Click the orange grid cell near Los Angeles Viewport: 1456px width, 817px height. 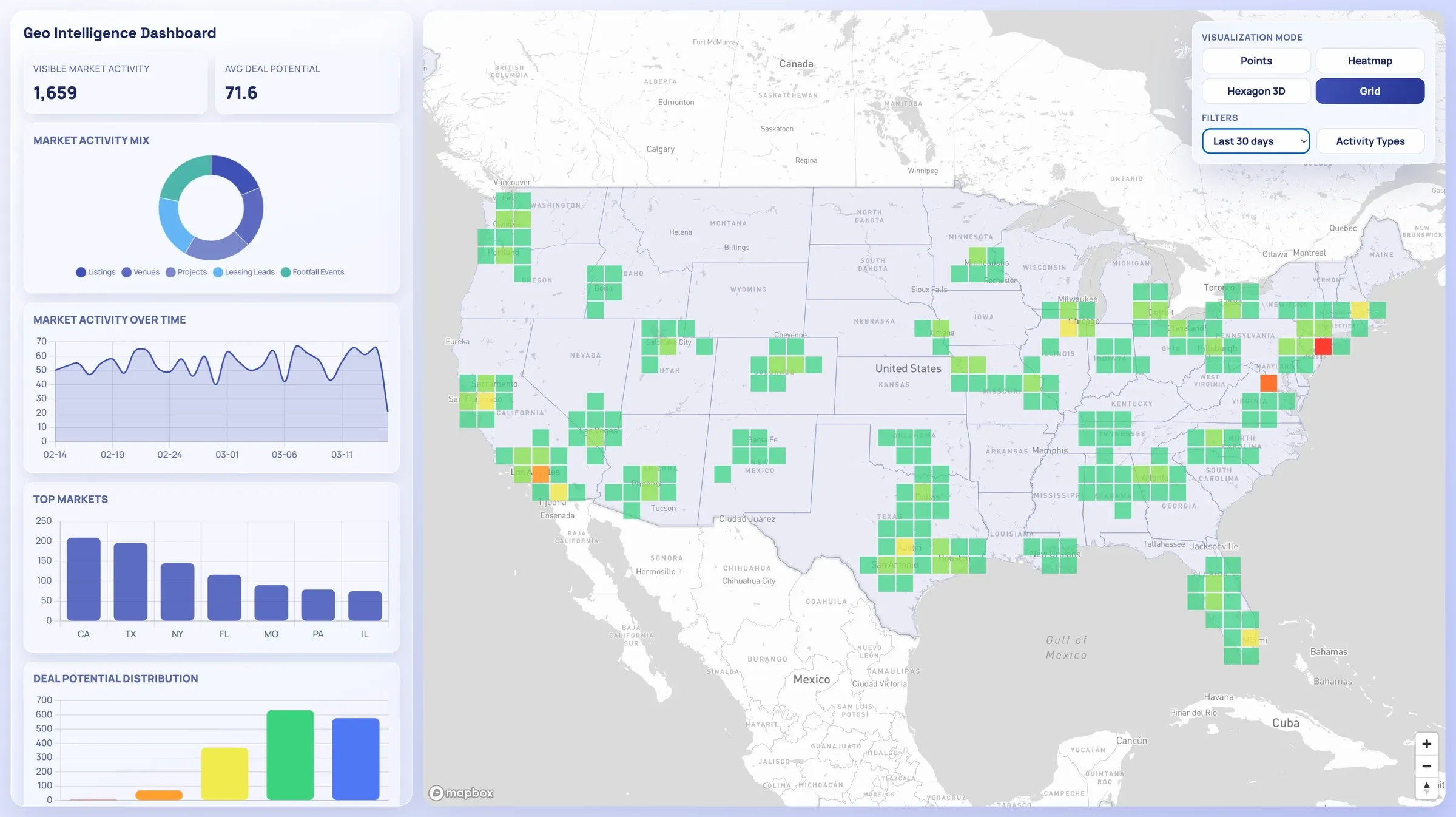(541, 474)
